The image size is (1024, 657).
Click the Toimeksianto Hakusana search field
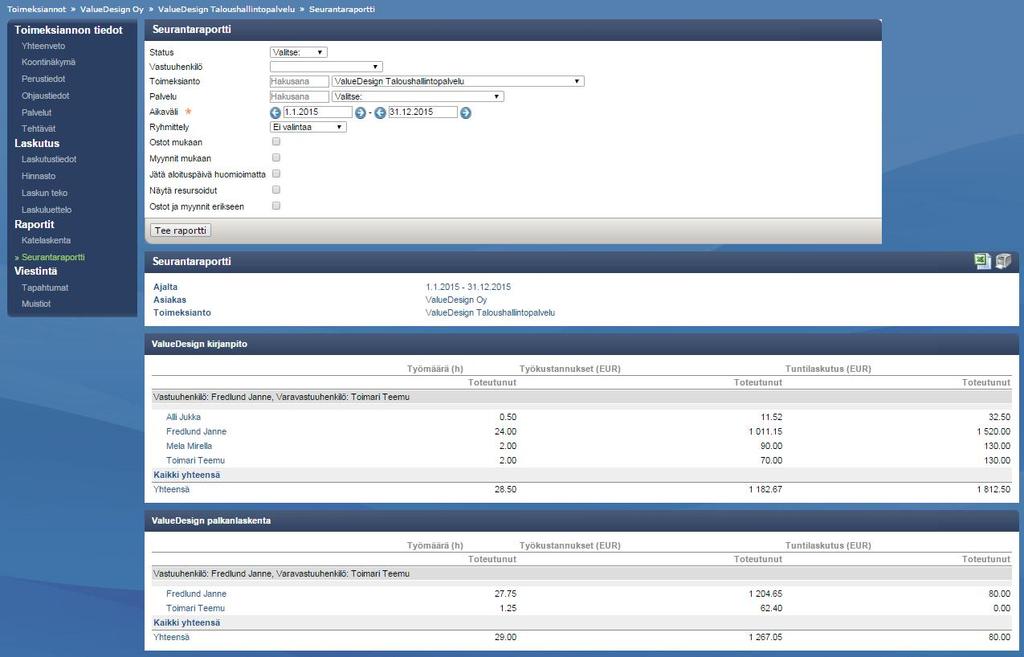tap(299, 82)
